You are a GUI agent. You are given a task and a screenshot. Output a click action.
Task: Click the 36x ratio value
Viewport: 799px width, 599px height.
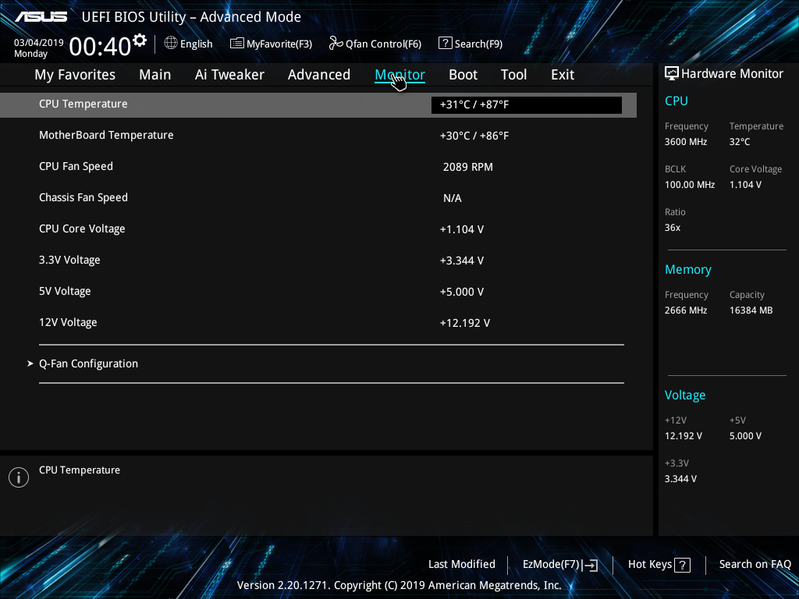pyautogui.click(x=672, y=228)
